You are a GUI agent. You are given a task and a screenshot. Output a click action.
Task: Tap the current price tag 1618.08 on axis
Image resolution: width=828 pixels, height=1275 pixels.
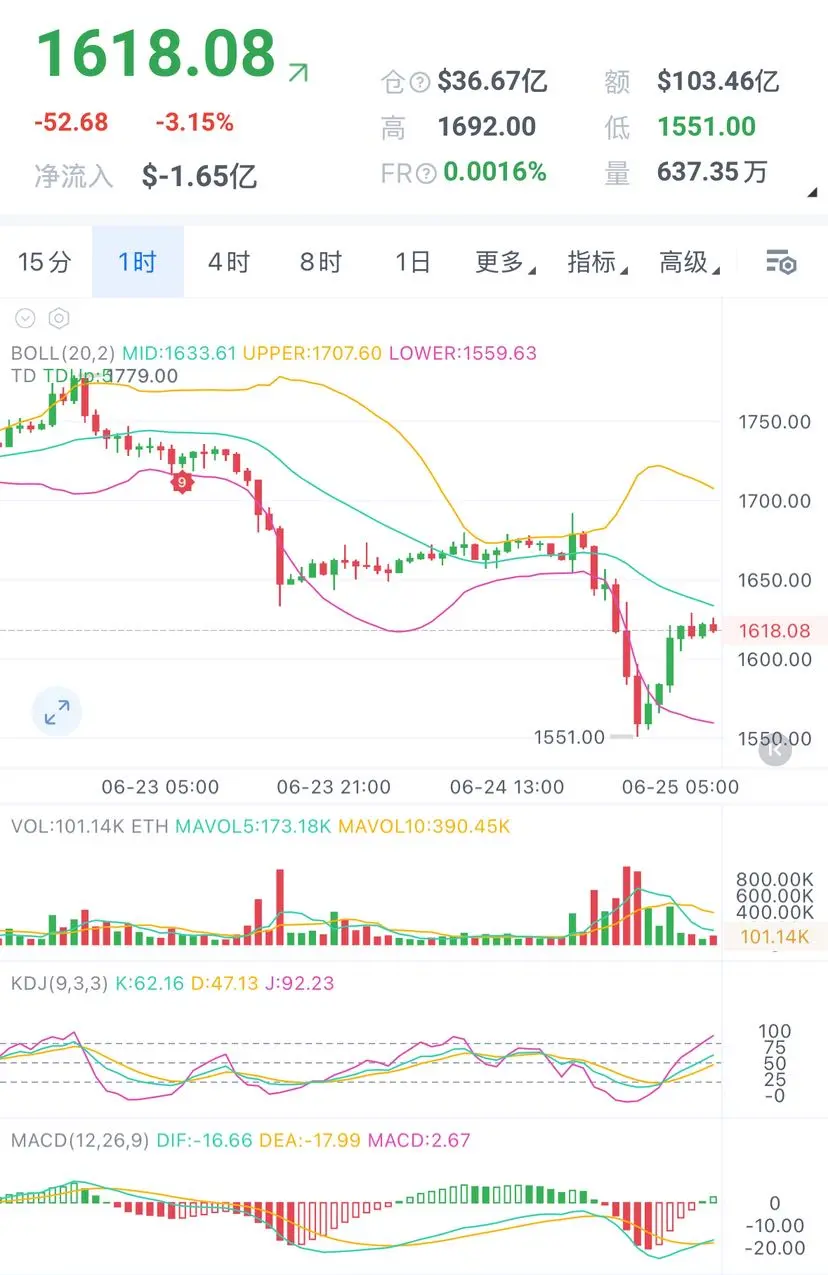[774, 631]
